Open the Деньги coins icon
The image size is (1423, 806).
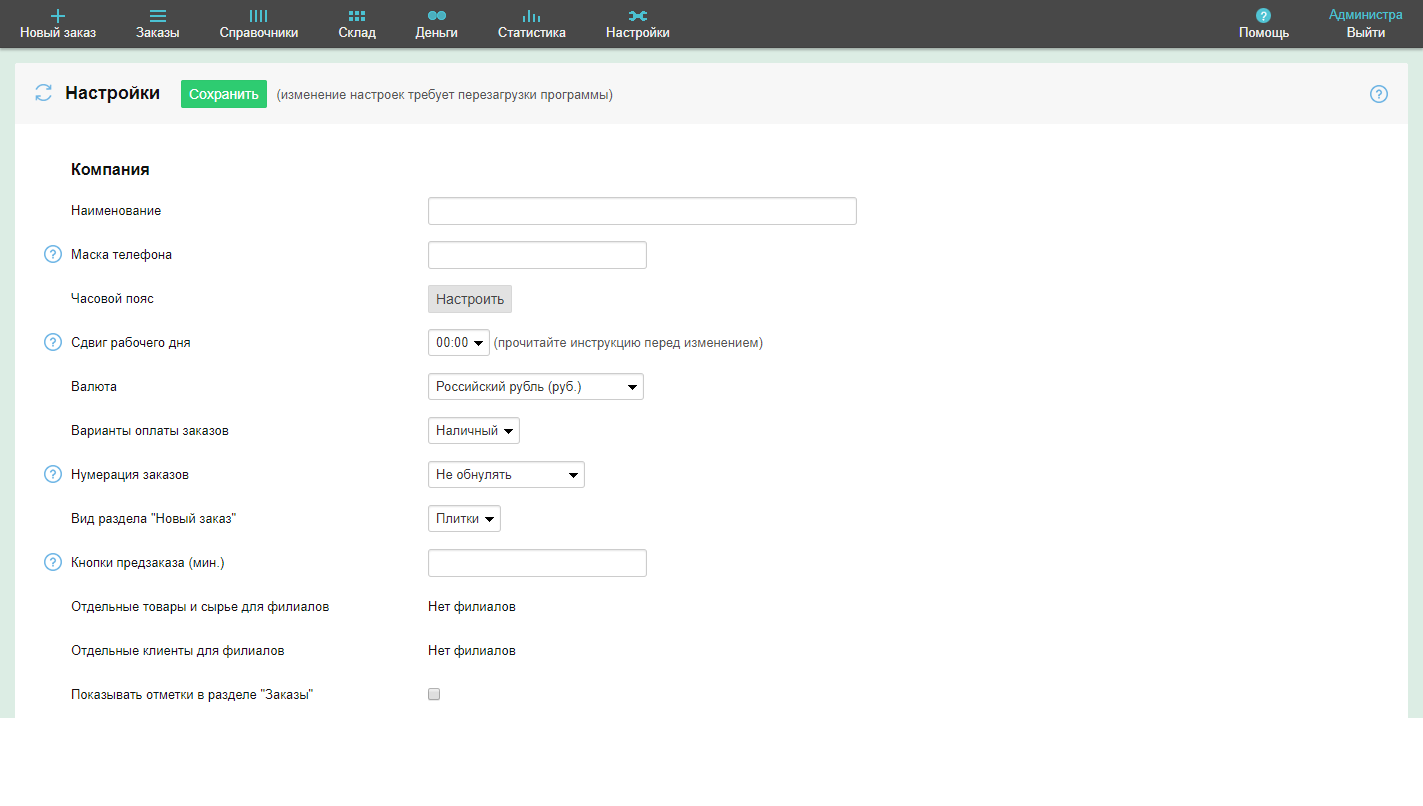pyautogui.click(x=437, y=15)
